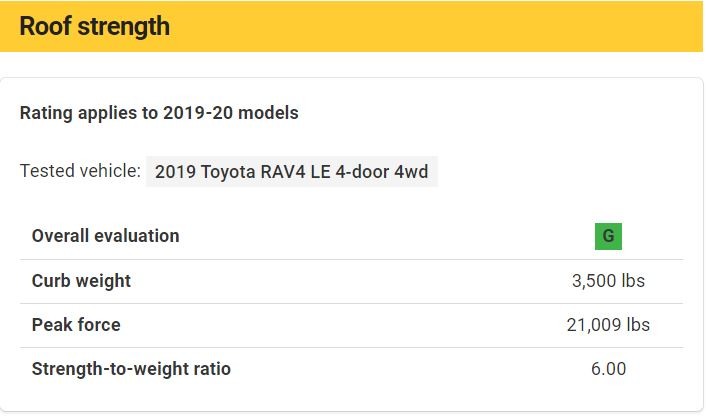Click the 'lbs' unit after 3,500

point(633,281)
